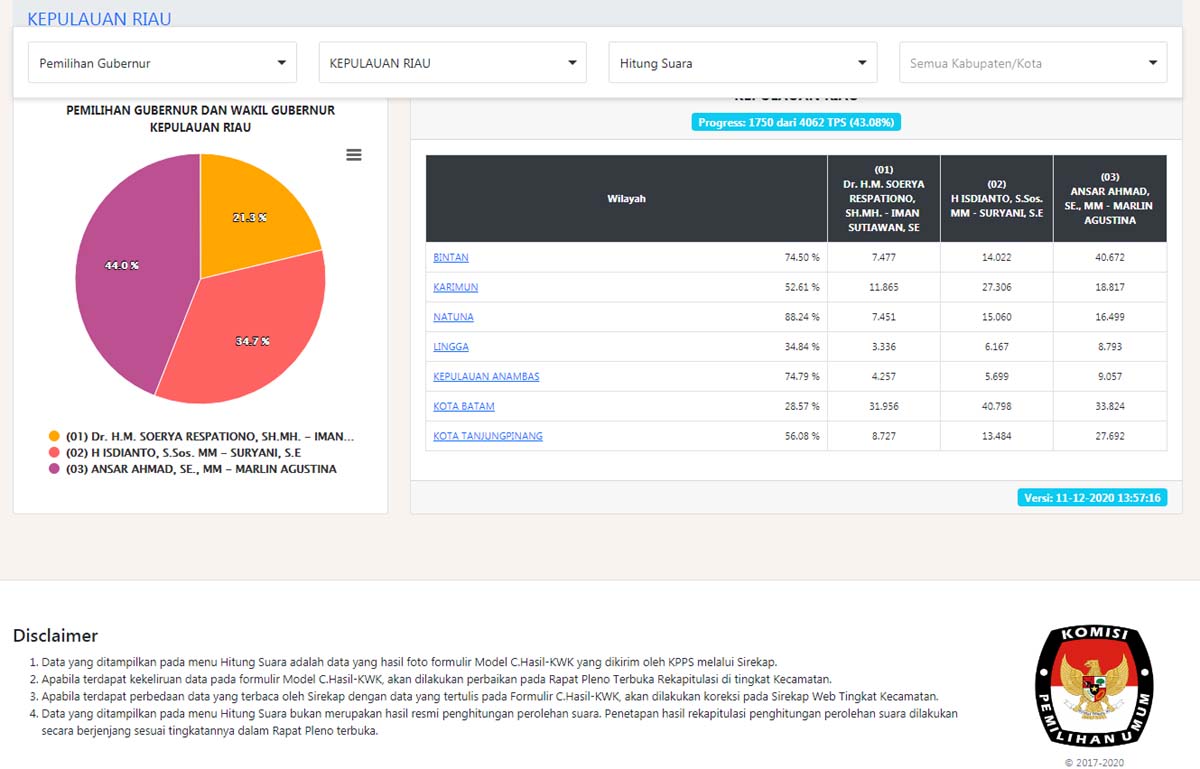Toggle legend entry for Ansar Ahmad – Marlin Agustina
Viewport: 1200px width, 769px height.
[192, 469]
